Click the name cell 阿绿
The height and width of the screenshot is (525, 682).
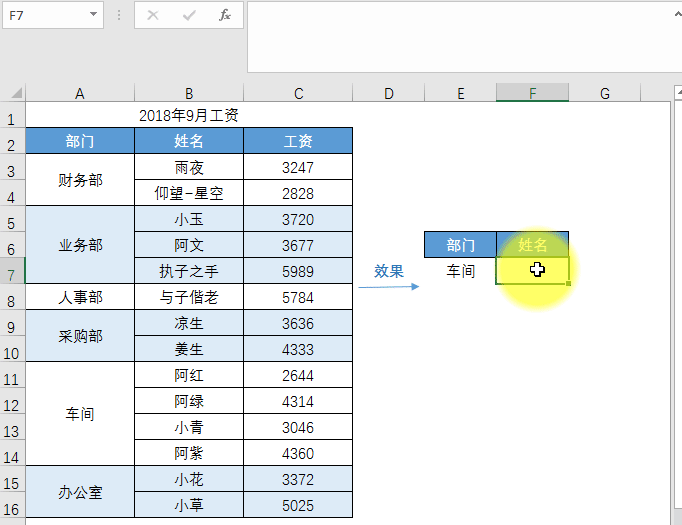[189, 401]
